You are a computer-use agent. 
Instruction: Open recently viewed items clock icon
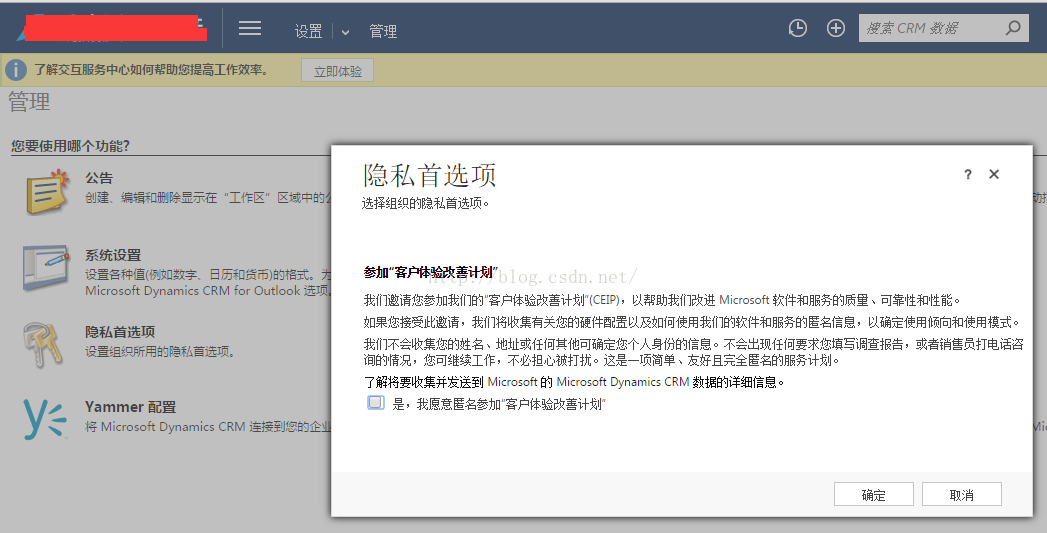click(x=797, y=28)
